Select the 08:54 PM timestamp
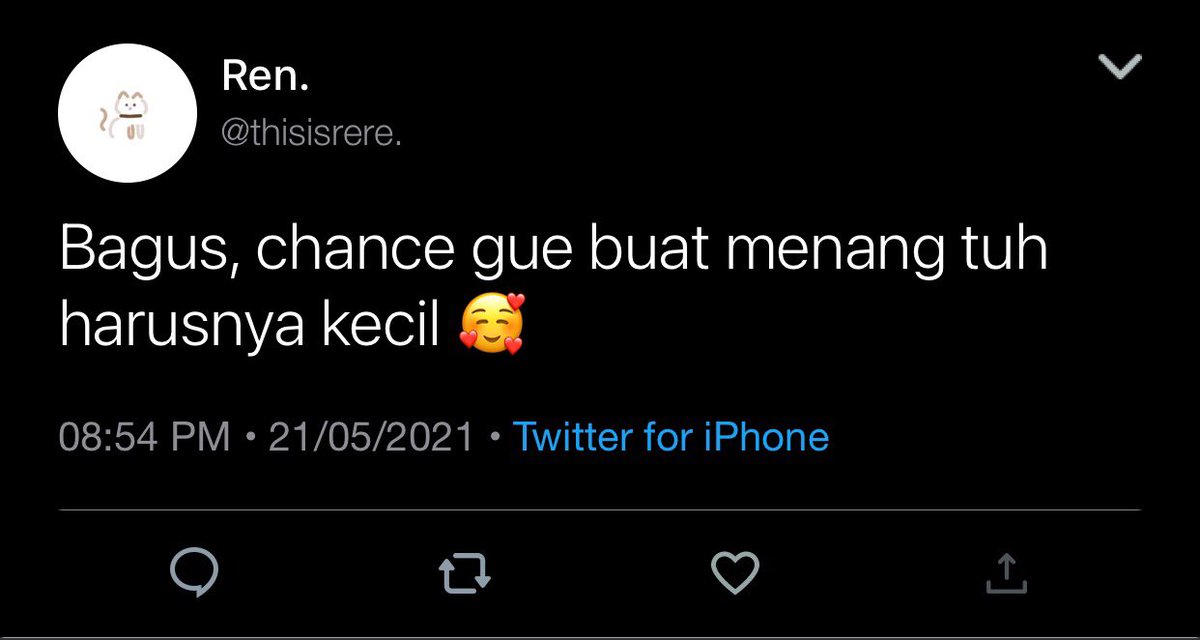The image size is (1200, 640). [145, 437]
